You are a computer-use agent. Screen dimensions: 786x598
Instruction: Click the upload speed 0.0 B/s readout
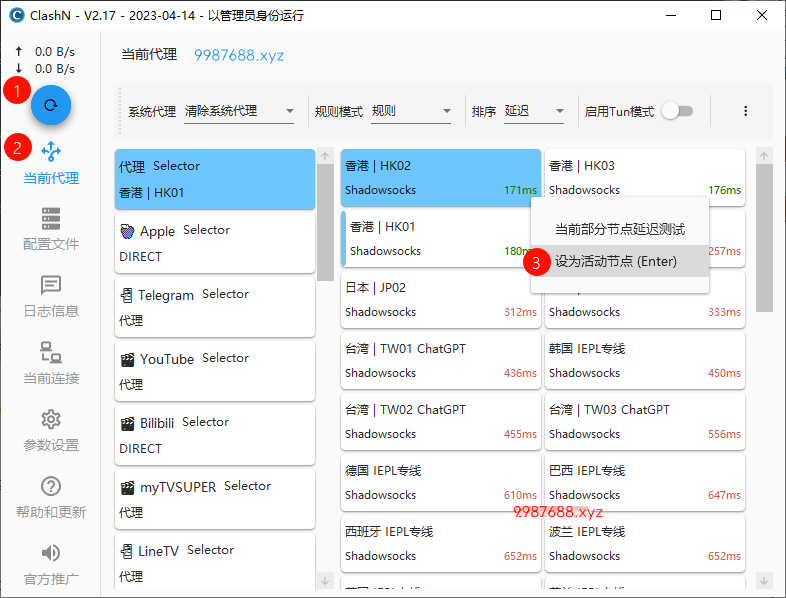pyautogui.click(x=55, y=52)
